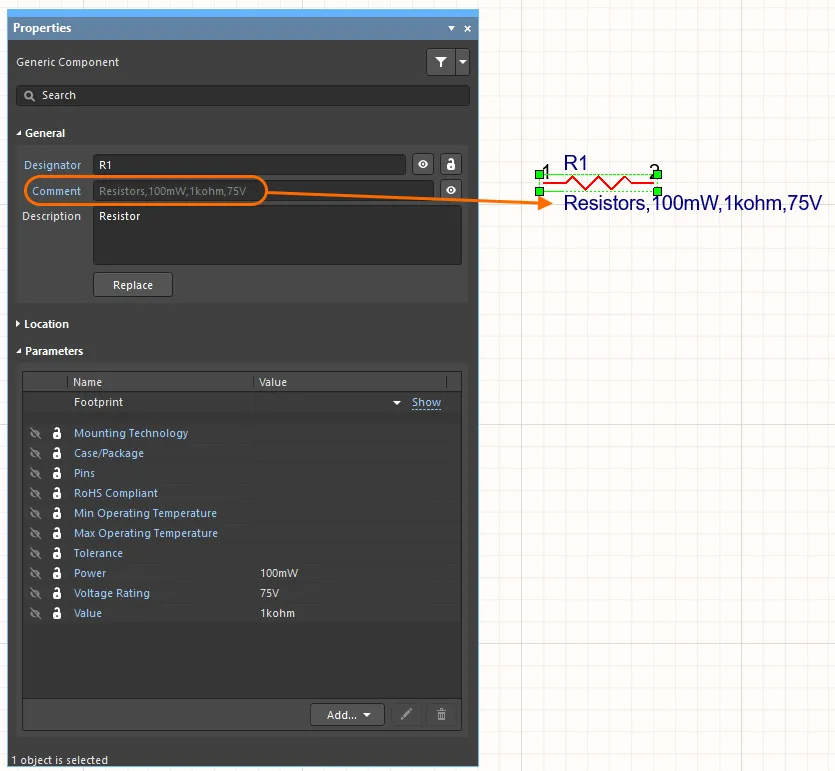Click lock icon for Pins
This screenshot has height=771, width=835.
(57, 473)
